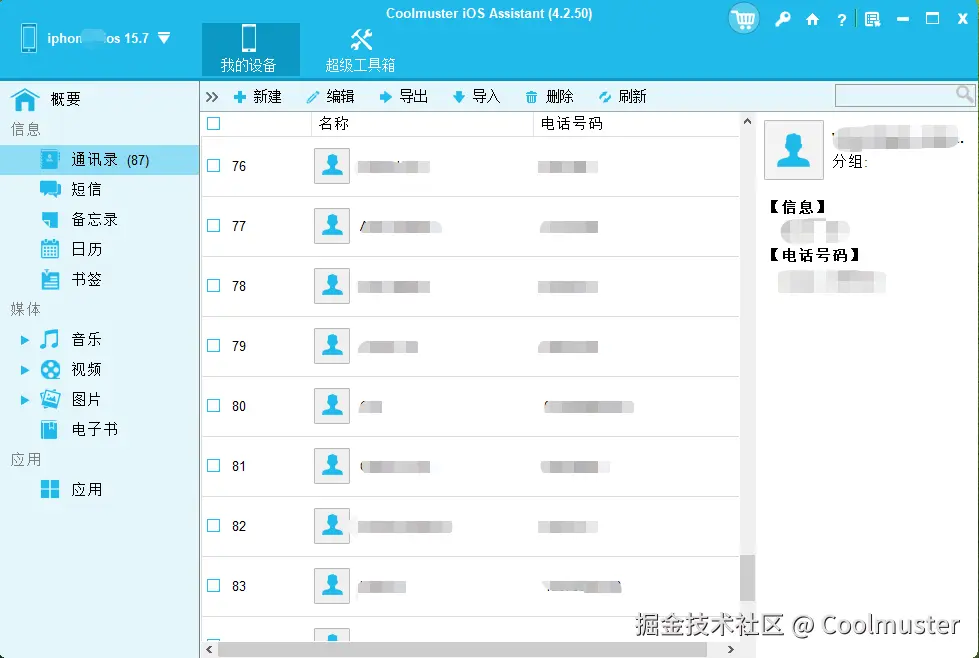Viewport: 979px width, 658px height.
Task: Select the checkbox for contact row 76
Action: pyautogui.click(x=213, y=166)
